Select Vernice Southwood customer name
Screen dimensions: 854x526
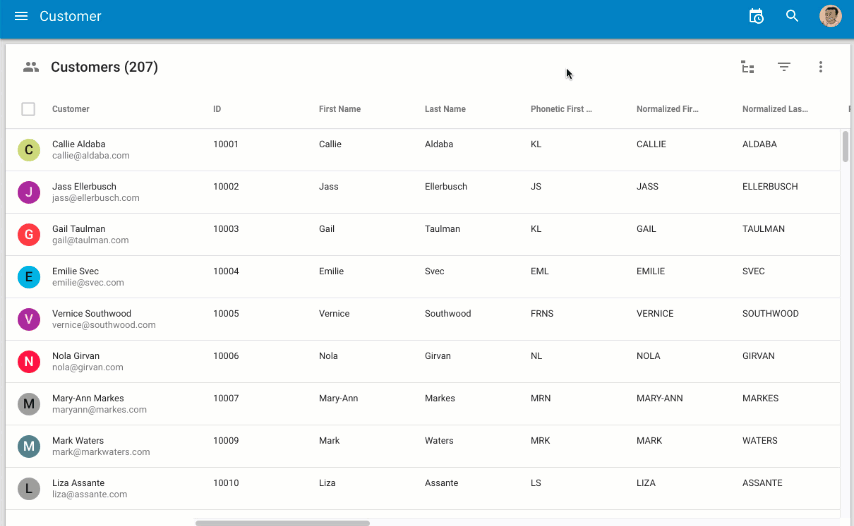click(92, 313)
